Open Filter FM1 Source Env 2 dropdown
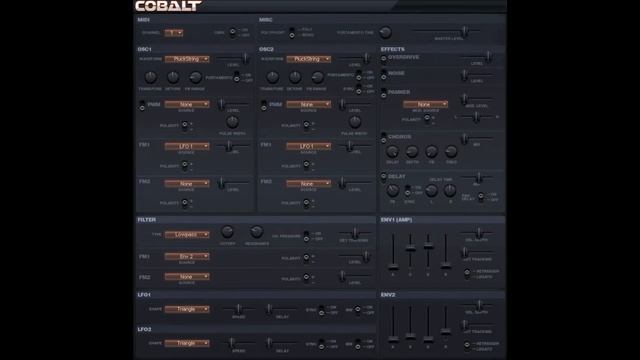This screenshot has height=360, width=640. tap(187, 256)
